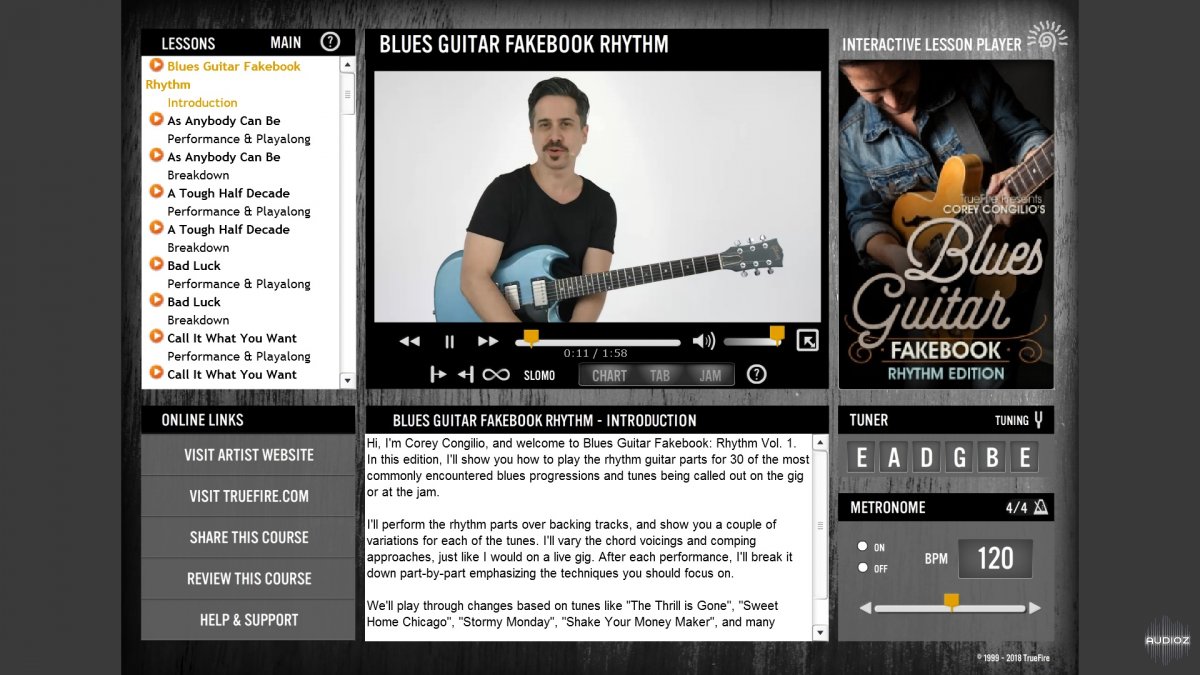Play the high E string tuner note
This screenshot has width=1200, height=675.
coord(1024,458)
